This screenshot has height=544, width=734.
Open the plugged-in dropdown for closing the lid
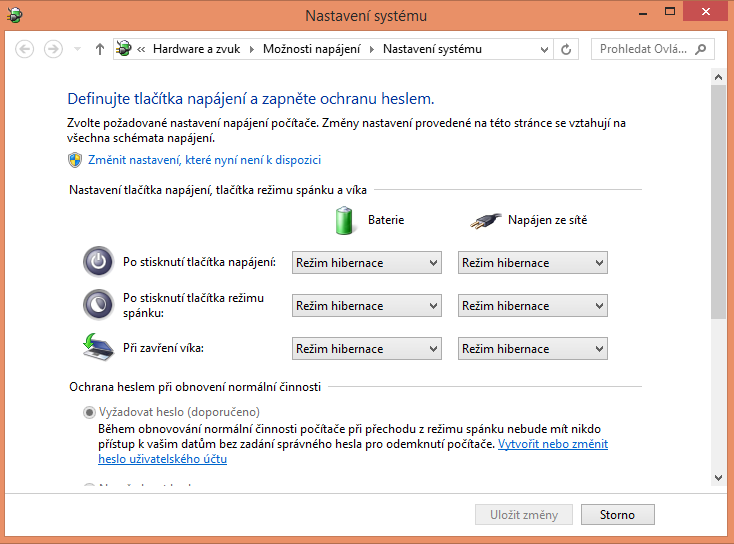533,349
